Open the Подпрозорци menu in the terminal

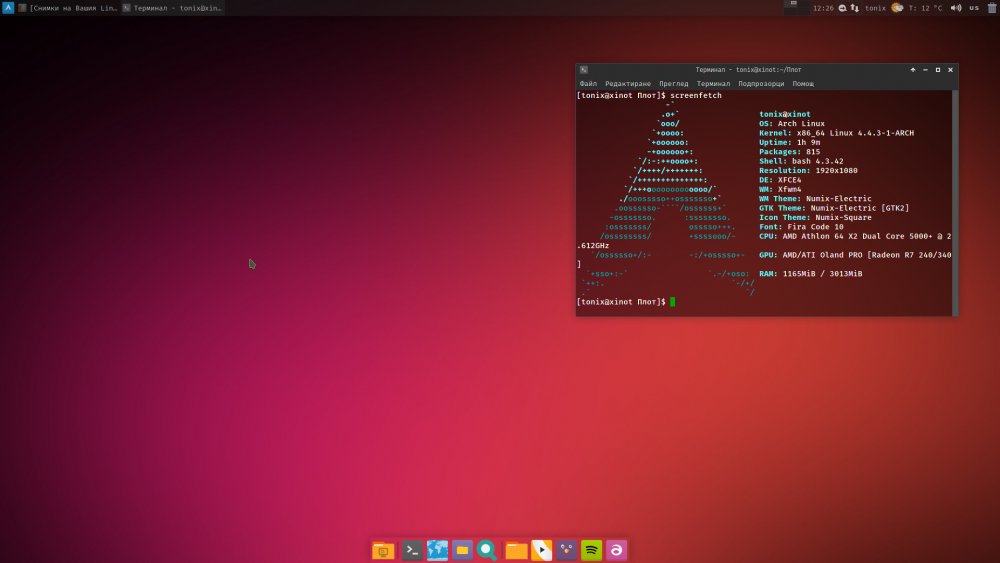[761, 84]
